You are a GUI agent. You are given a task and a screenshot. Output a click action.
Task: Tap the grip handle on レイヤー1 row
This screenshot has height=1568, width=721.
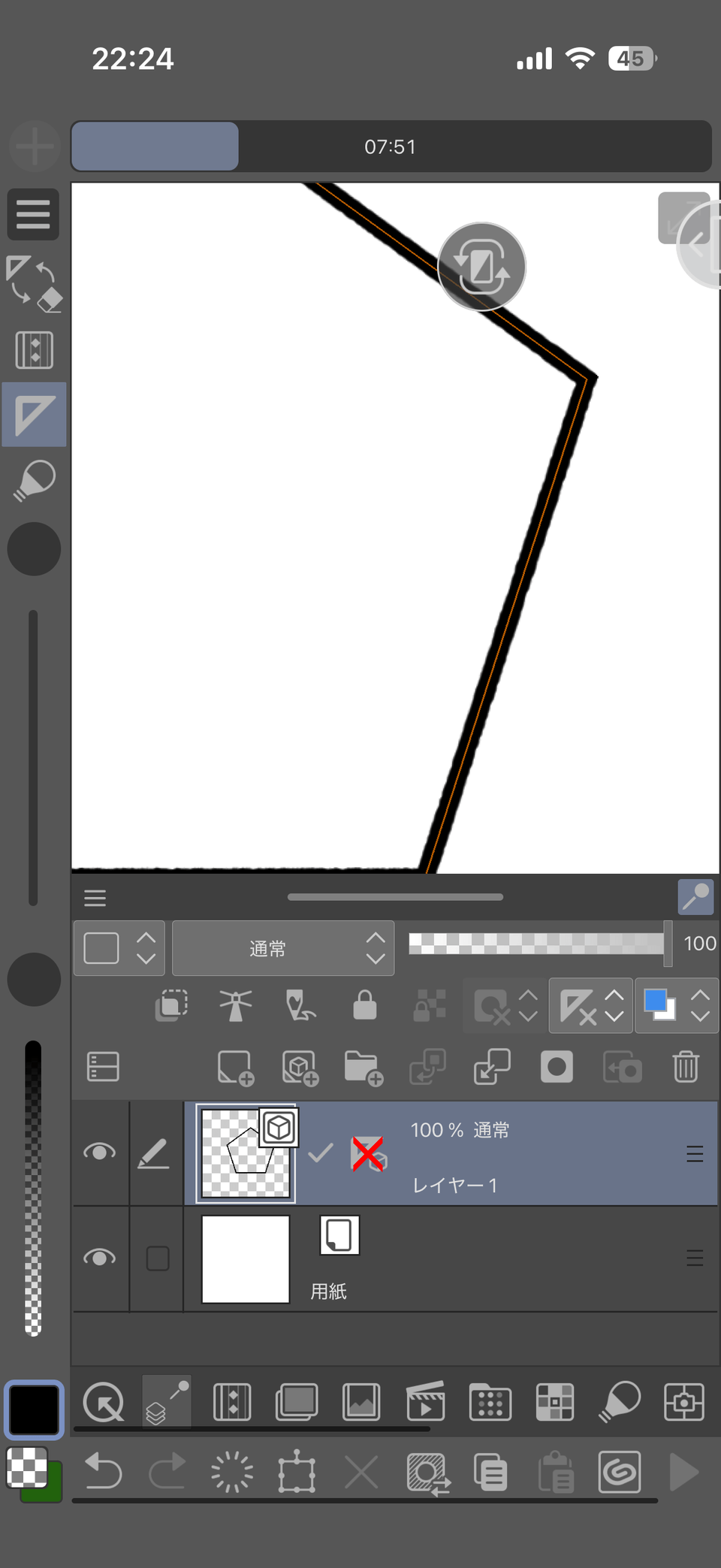click(695, 1154)
